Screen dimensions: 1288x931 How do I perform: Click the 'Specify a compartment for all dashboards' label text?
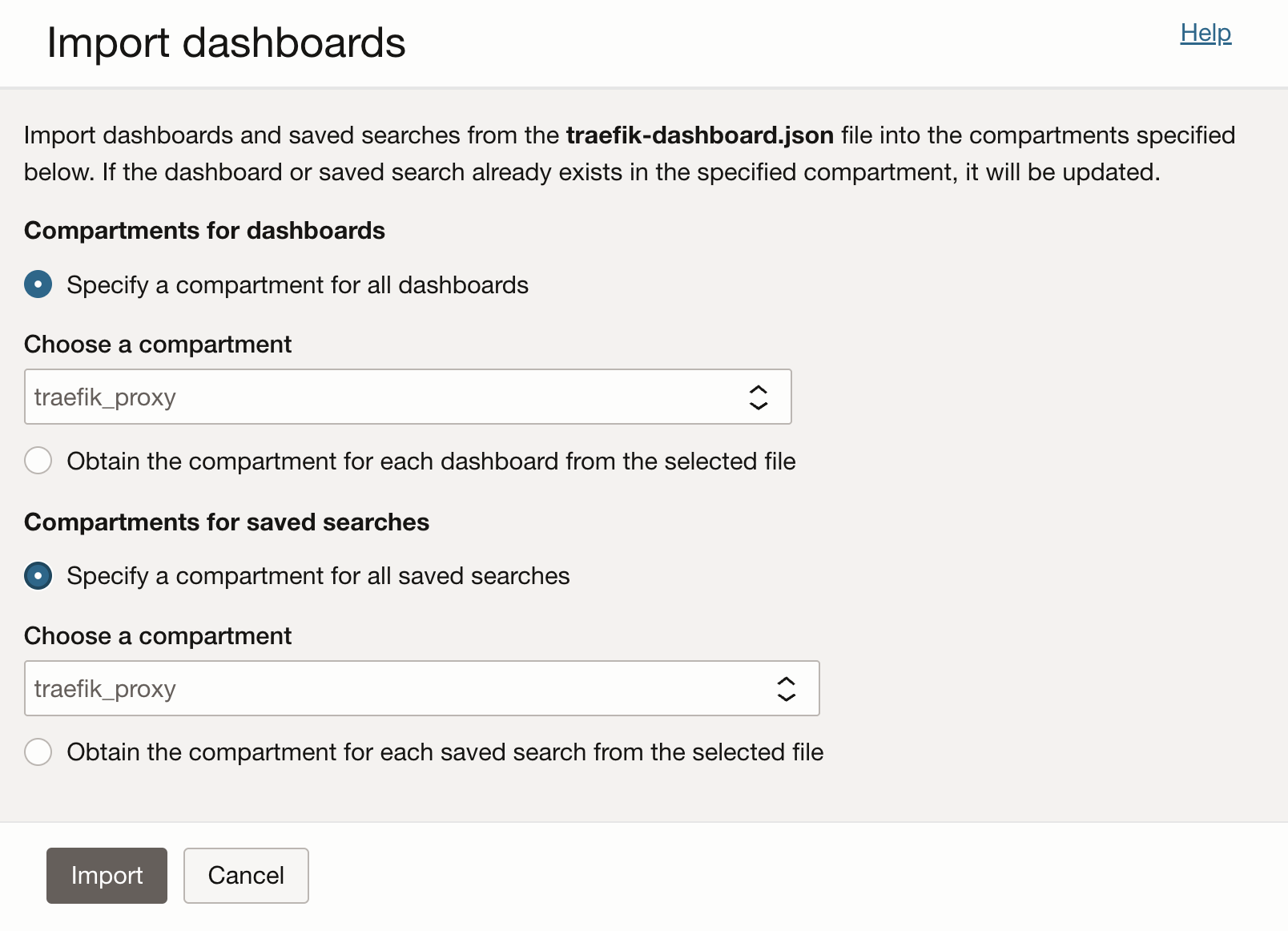(x=297, y=285)
